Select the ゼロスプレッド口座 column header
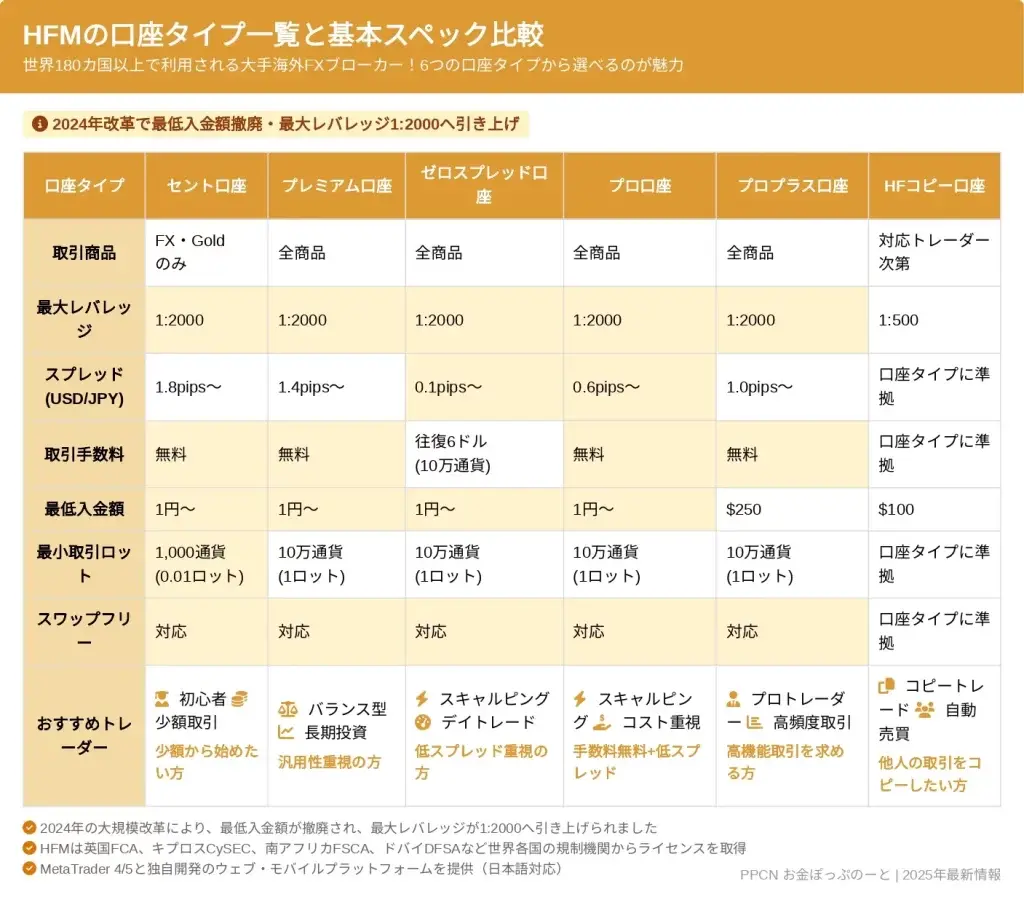 484,185
